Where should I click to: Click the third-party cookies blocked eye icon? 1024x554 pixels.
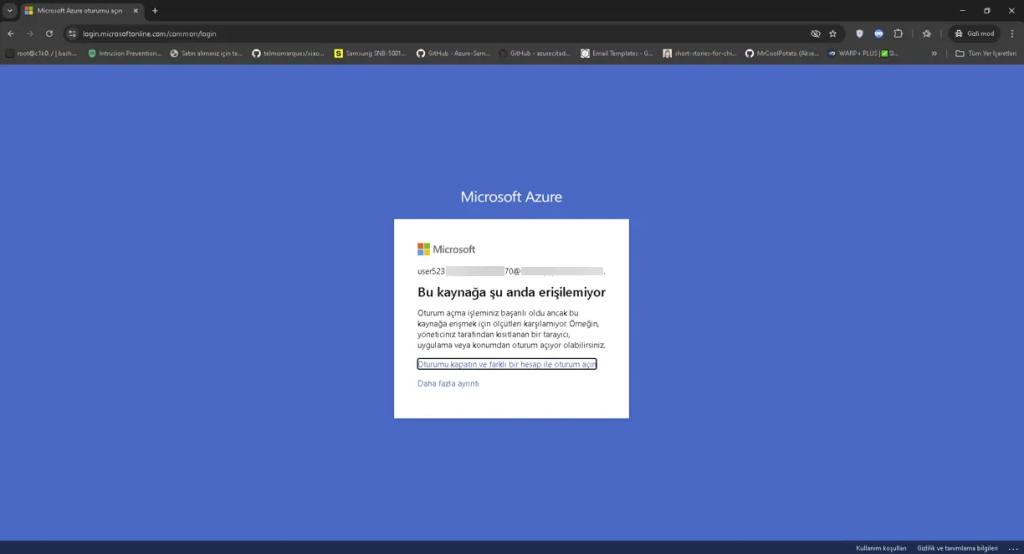(x=815, y=33)
